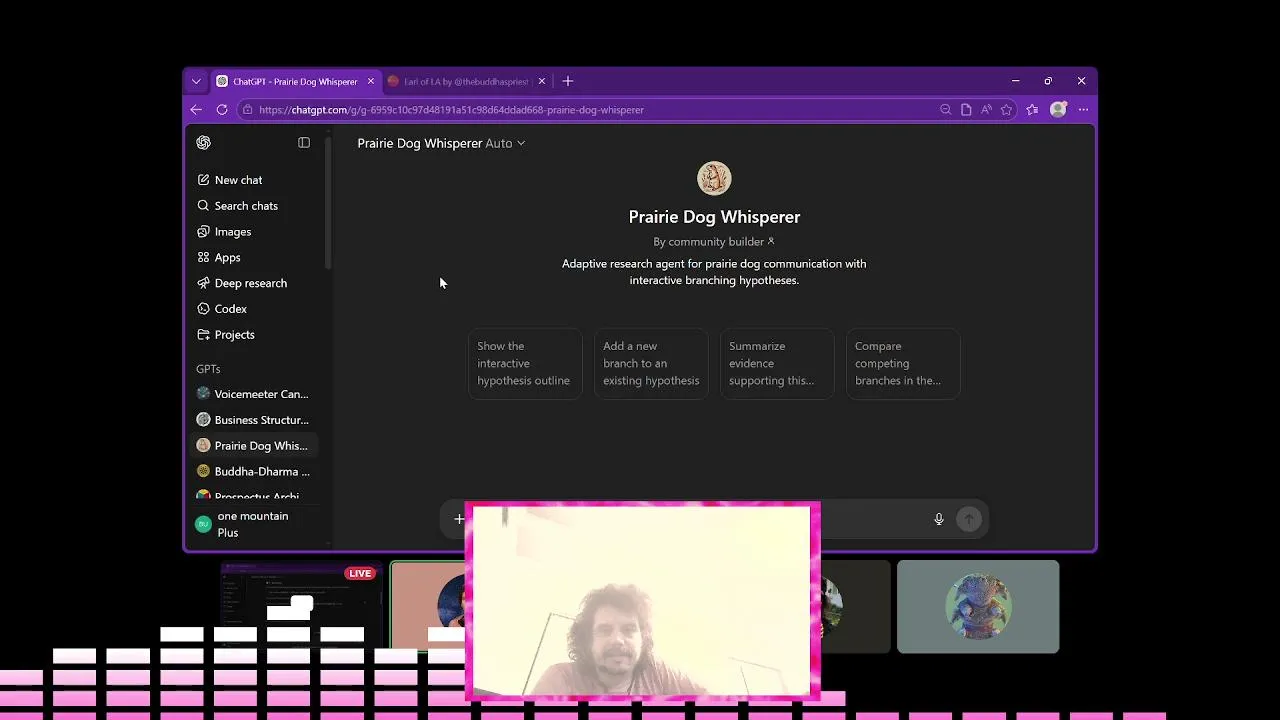This screenshot has height=720, width=1280.
Task: Choose 'Summarize evidence supporting' prompt card
Action: click(x=777, y=363)
